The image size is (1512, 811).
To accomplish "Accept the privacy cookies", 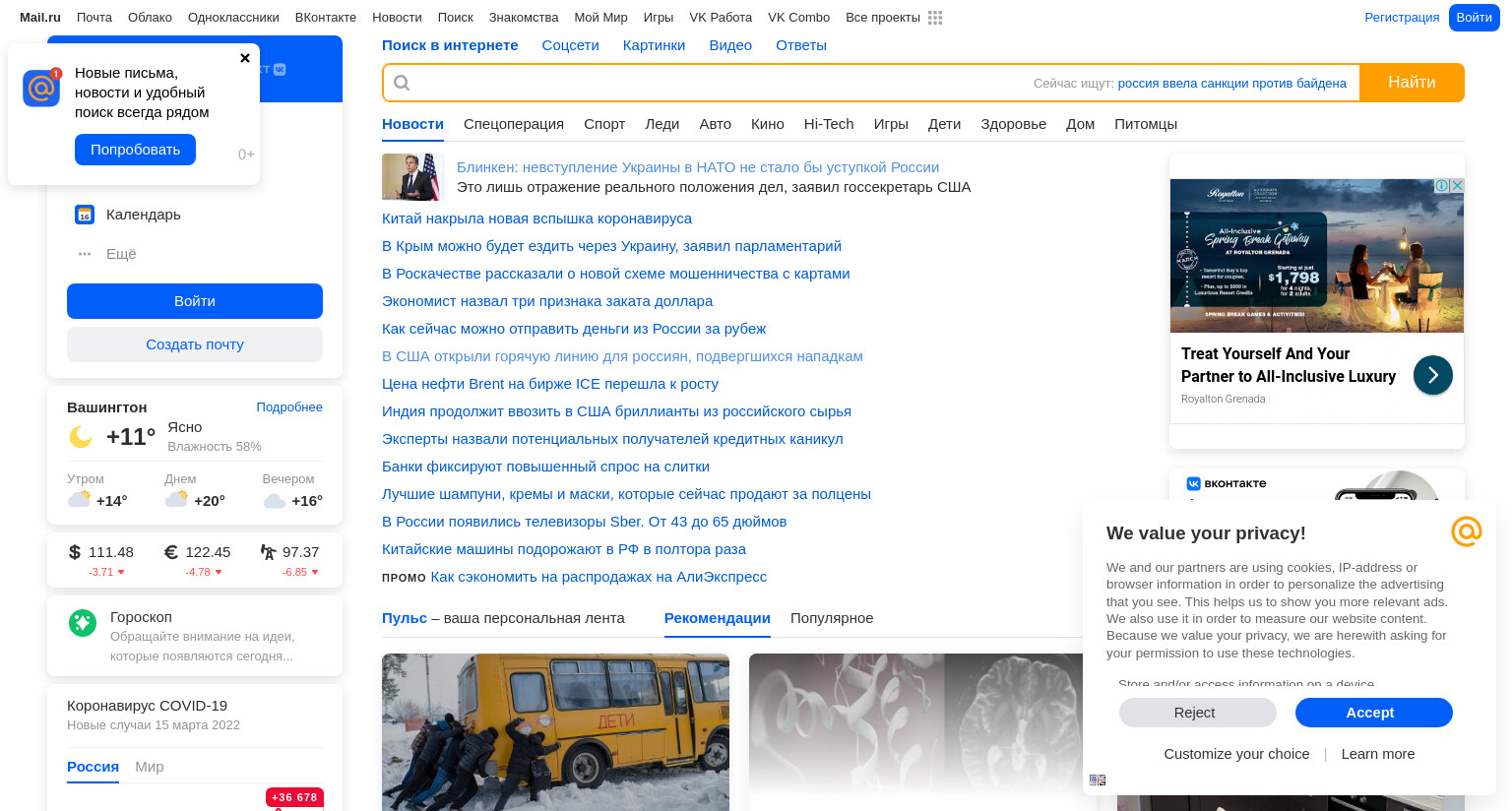I will [x=1374, y=713].
